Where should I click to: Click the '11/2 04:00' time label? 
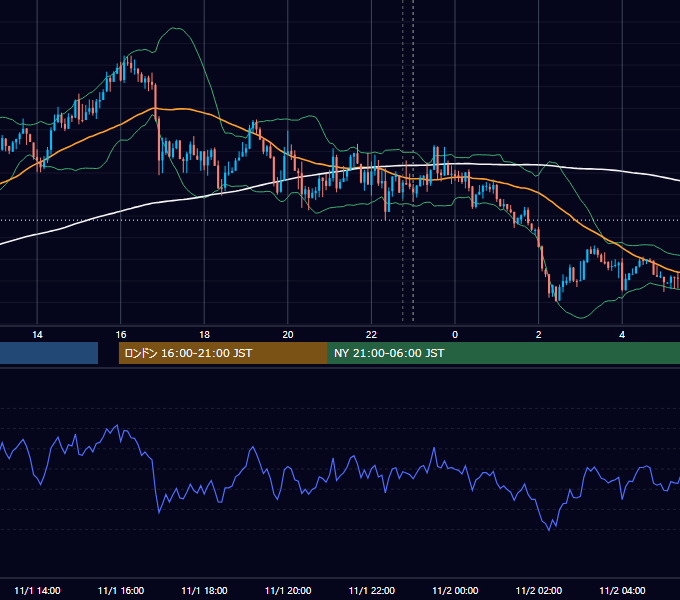coord(622,590)
